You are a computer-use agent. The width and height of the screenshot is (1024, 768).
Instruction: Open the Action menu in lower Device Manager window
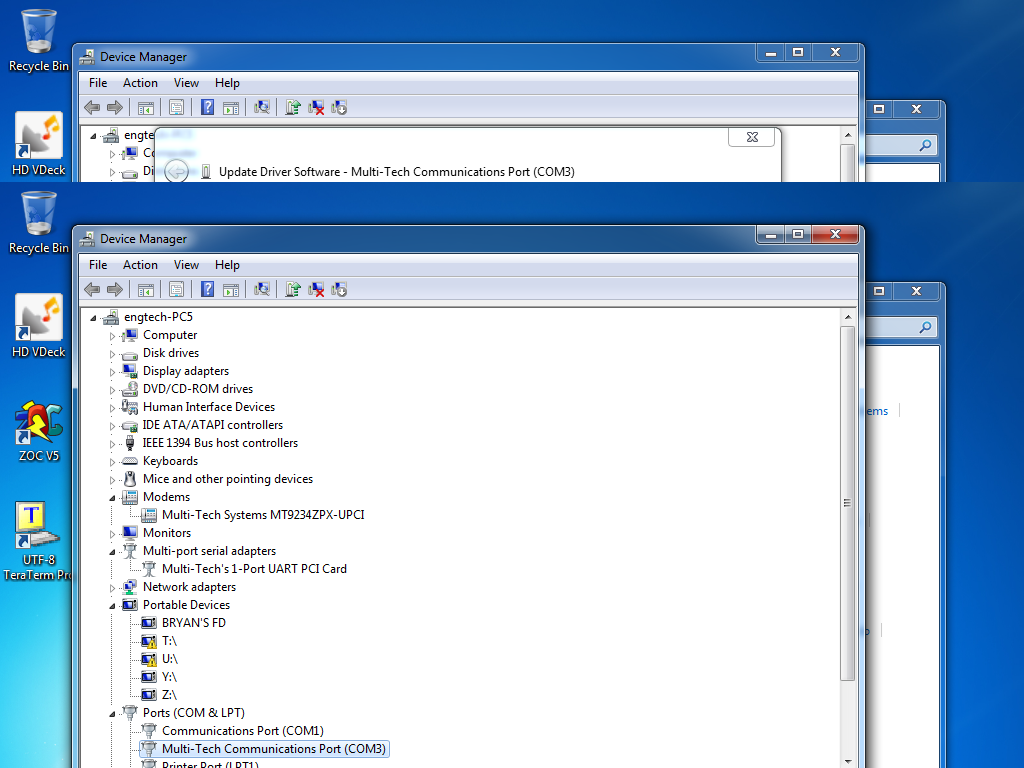coord(140,265)
